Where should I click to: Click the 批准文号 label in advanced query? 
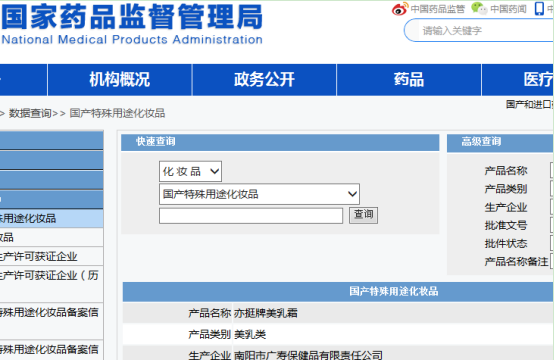506,225
